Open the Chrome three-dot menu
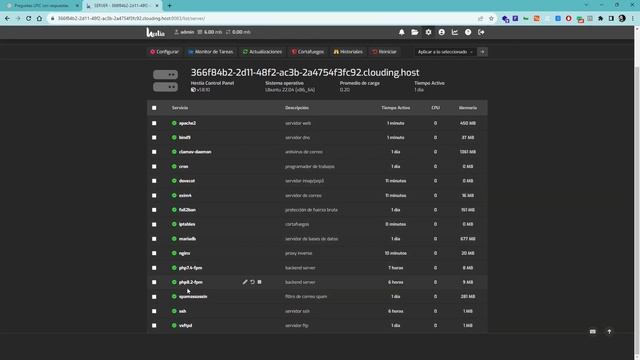This screenshot has height=360, width=640. pos(633,18)
